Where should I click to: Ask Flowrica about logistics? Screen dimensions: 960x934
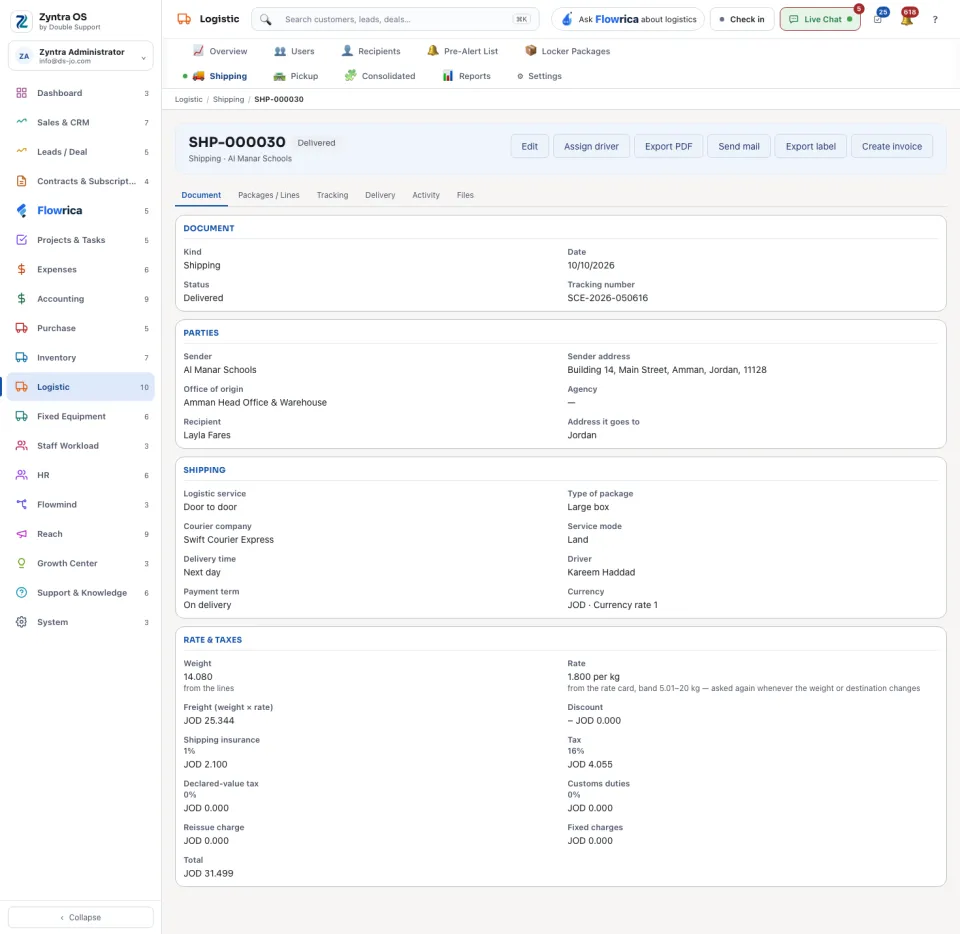(x=628, y=19)
